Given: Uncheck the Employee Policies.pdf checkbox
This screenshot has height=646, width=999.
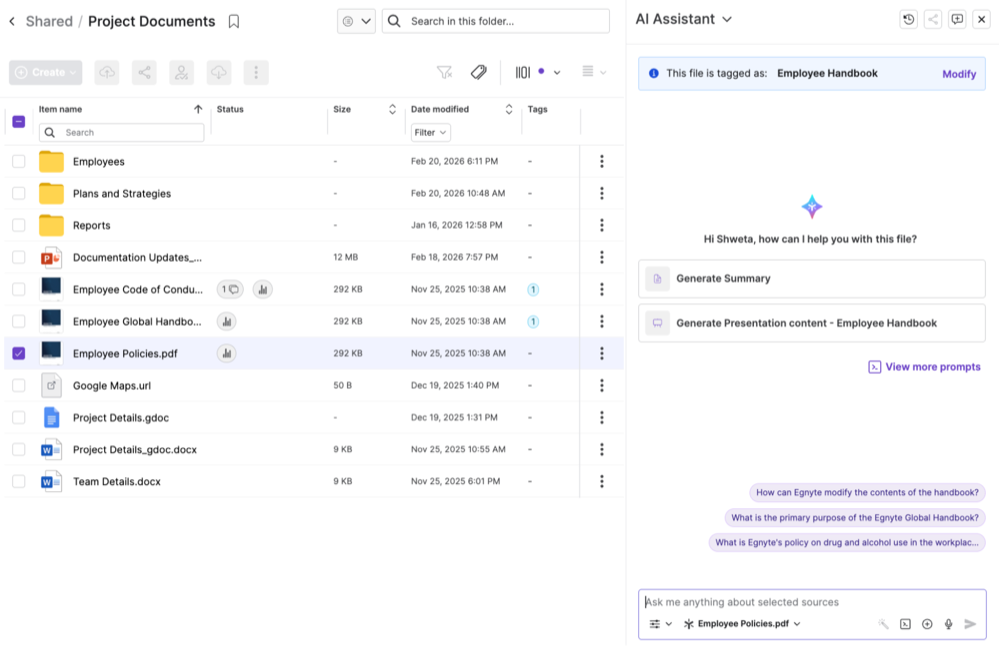Looking at the screenshot, I should pyautogui.click(x=19, y=353).
